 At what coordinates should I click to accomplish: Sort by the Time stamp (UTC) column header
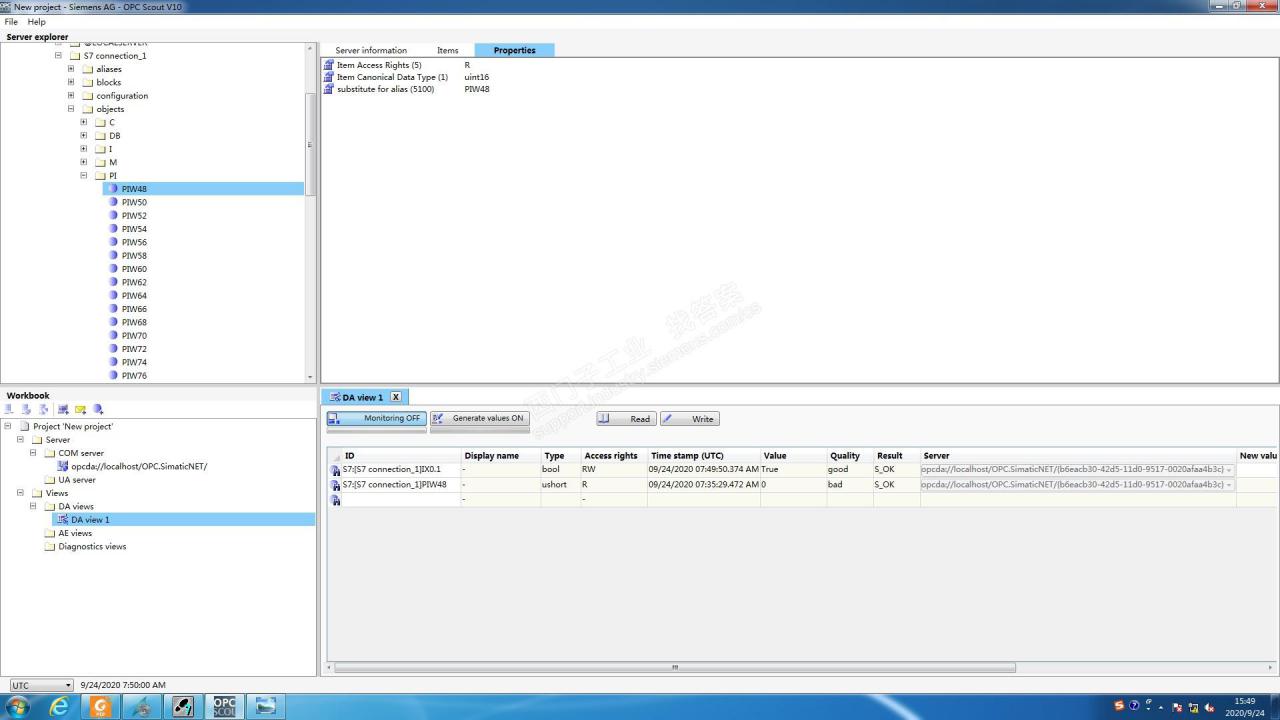tap(704, 456)
